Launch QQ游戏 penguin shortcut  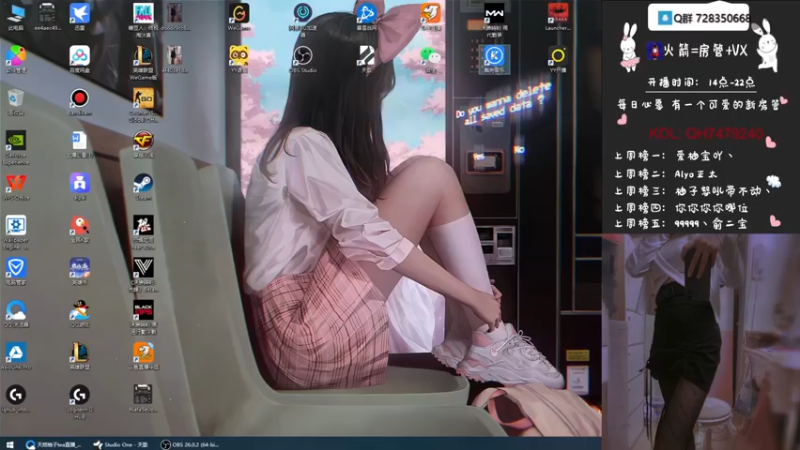click(x=80, y=314)
